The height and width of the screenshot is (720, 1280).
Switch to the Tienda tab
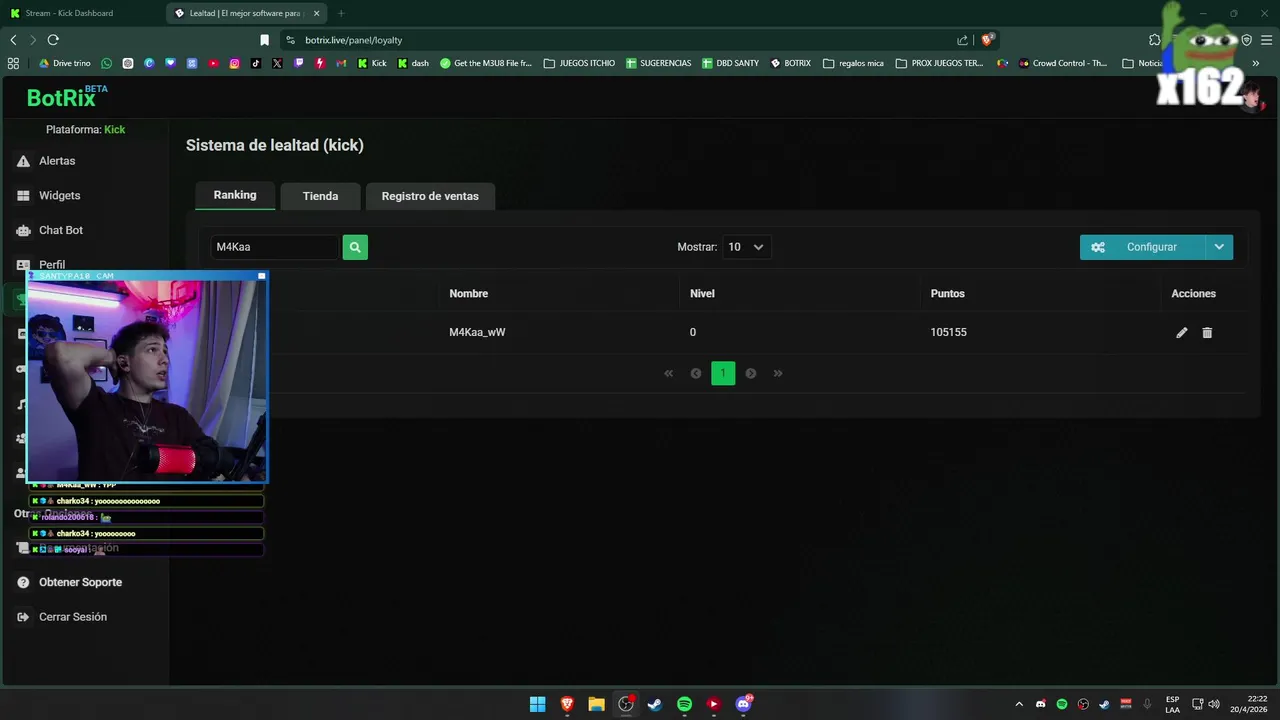[320, 196]
